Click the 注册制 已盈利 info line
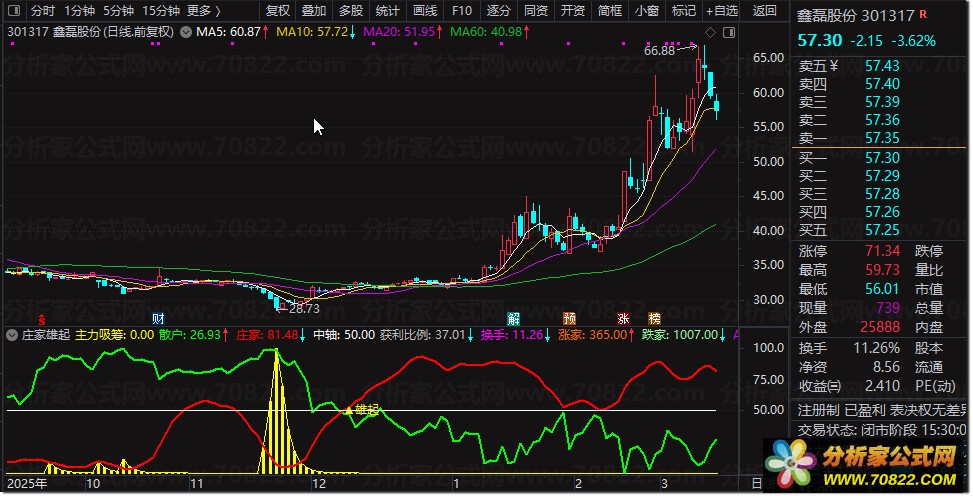The image size is (973, 496). [882, 410]
